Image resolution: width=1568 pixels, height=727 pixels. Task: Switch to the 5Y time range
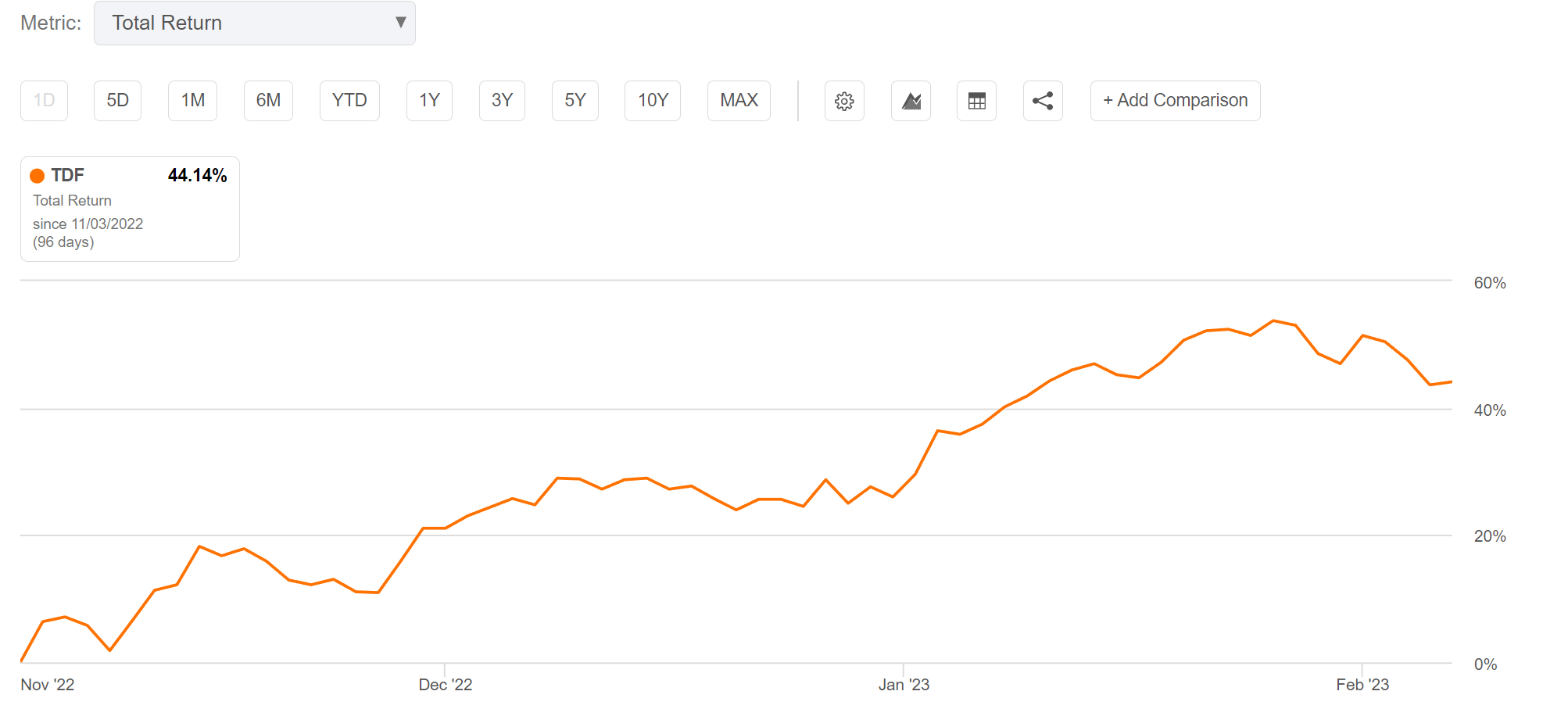coord(575,101)
